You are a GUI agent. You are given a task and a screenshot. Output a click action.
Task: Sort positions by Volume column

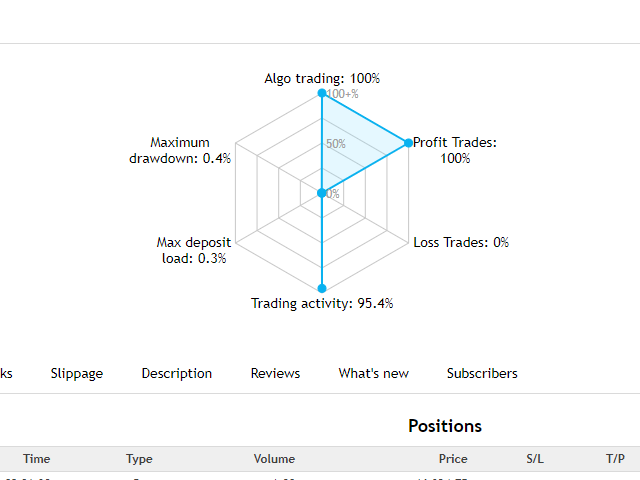click(274, 459)
